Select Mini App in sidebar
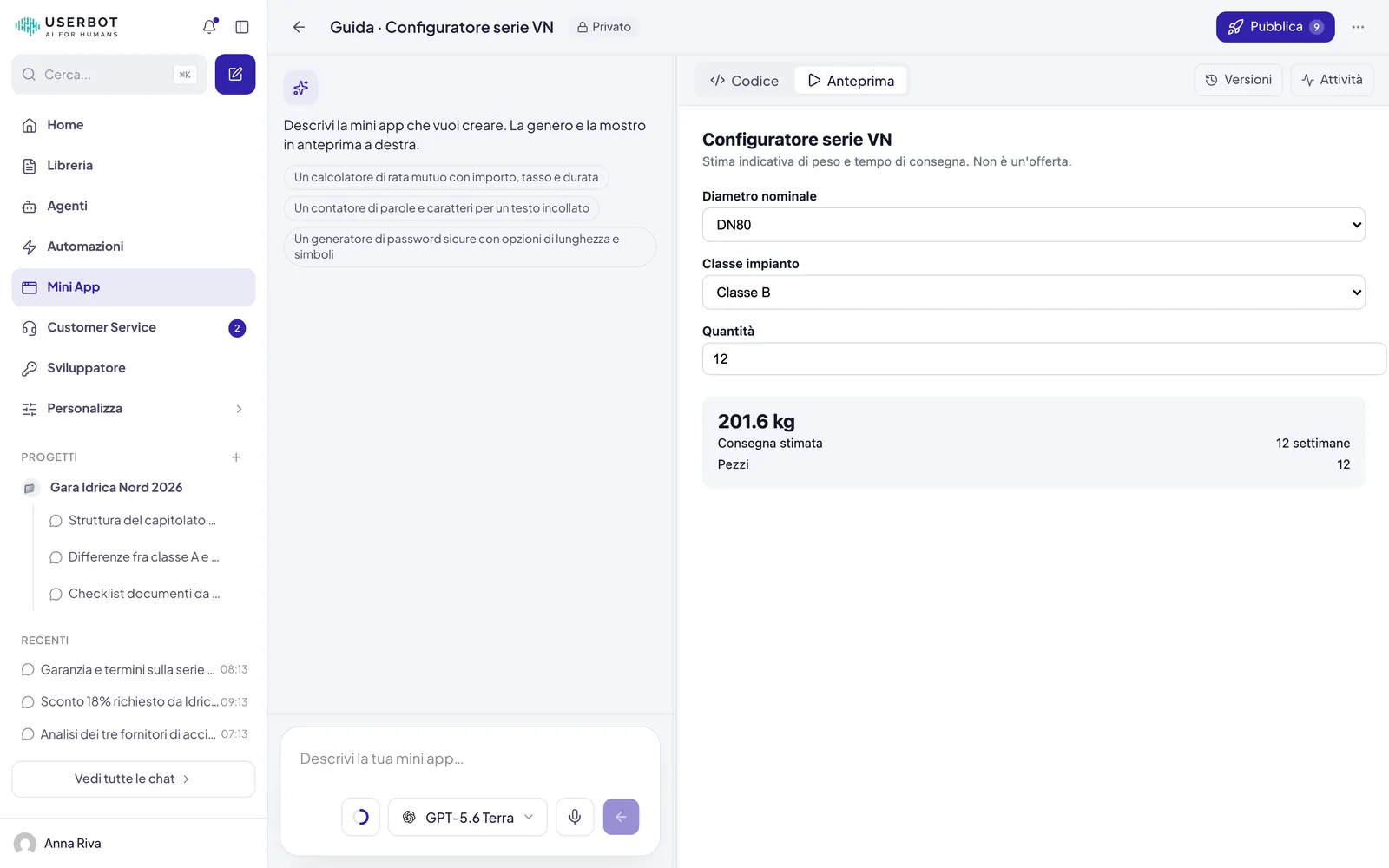This screenshot has width=1389, height=868. 134,287
